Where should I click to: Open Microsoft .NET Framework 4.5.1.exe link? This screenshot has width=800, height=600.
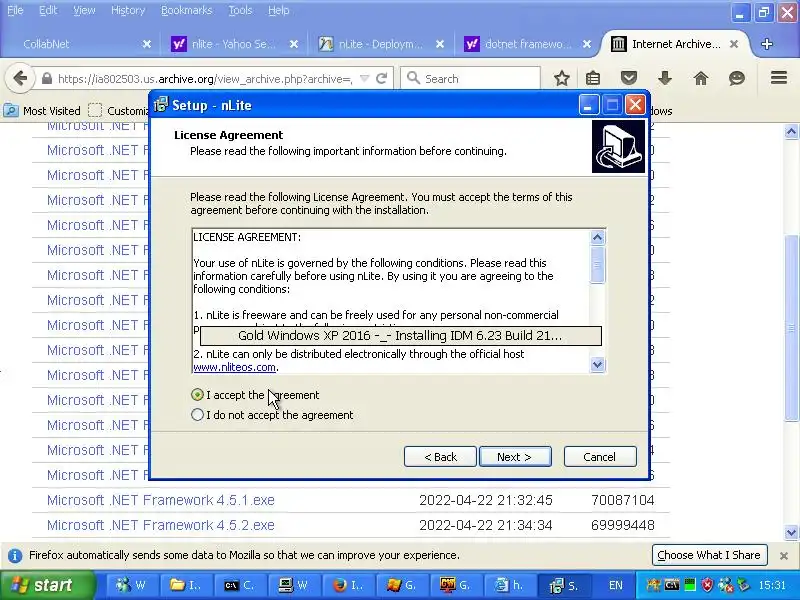pyautogui.click(x=161, y=500)
